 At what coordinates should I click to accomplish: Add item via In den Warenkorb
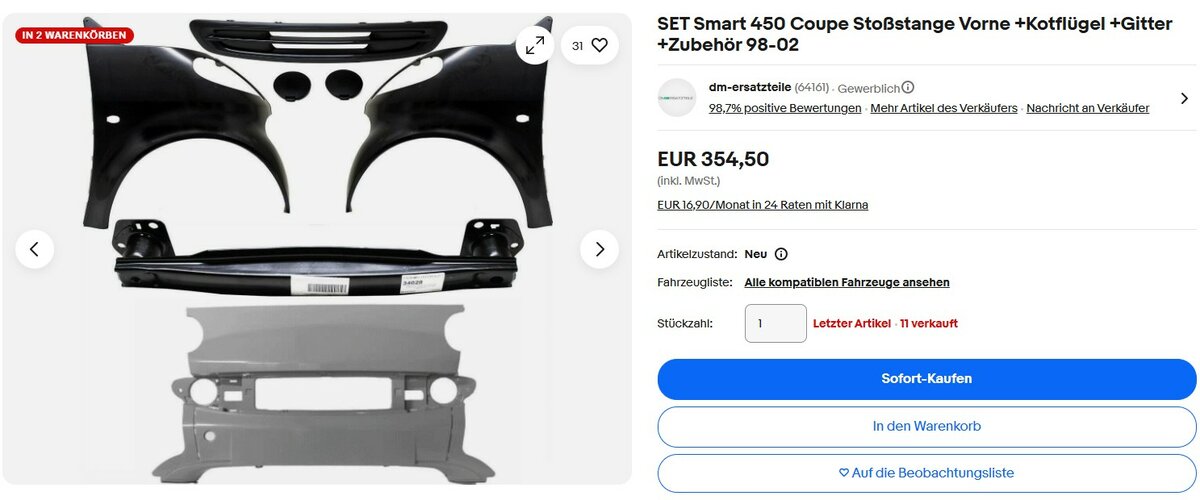(926, 426)
